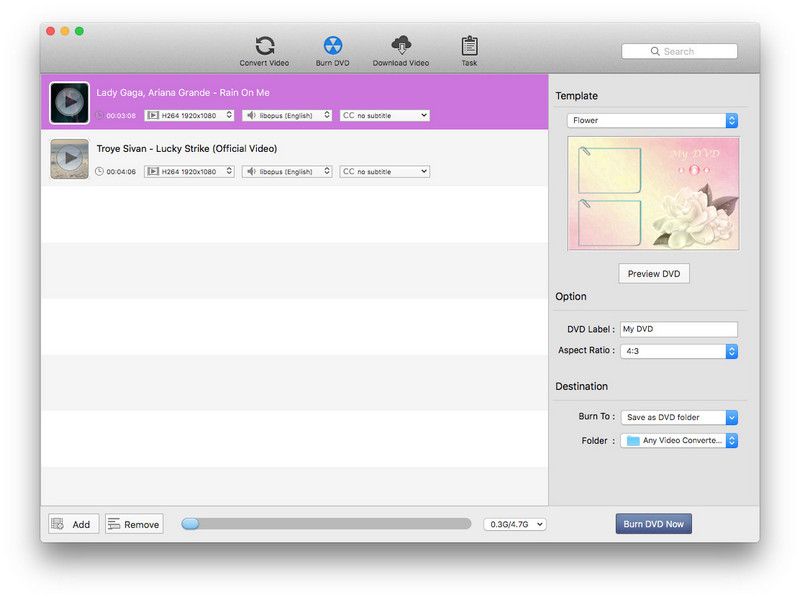Click the clock icon beside 00:04:06

[x=99, y=171]
